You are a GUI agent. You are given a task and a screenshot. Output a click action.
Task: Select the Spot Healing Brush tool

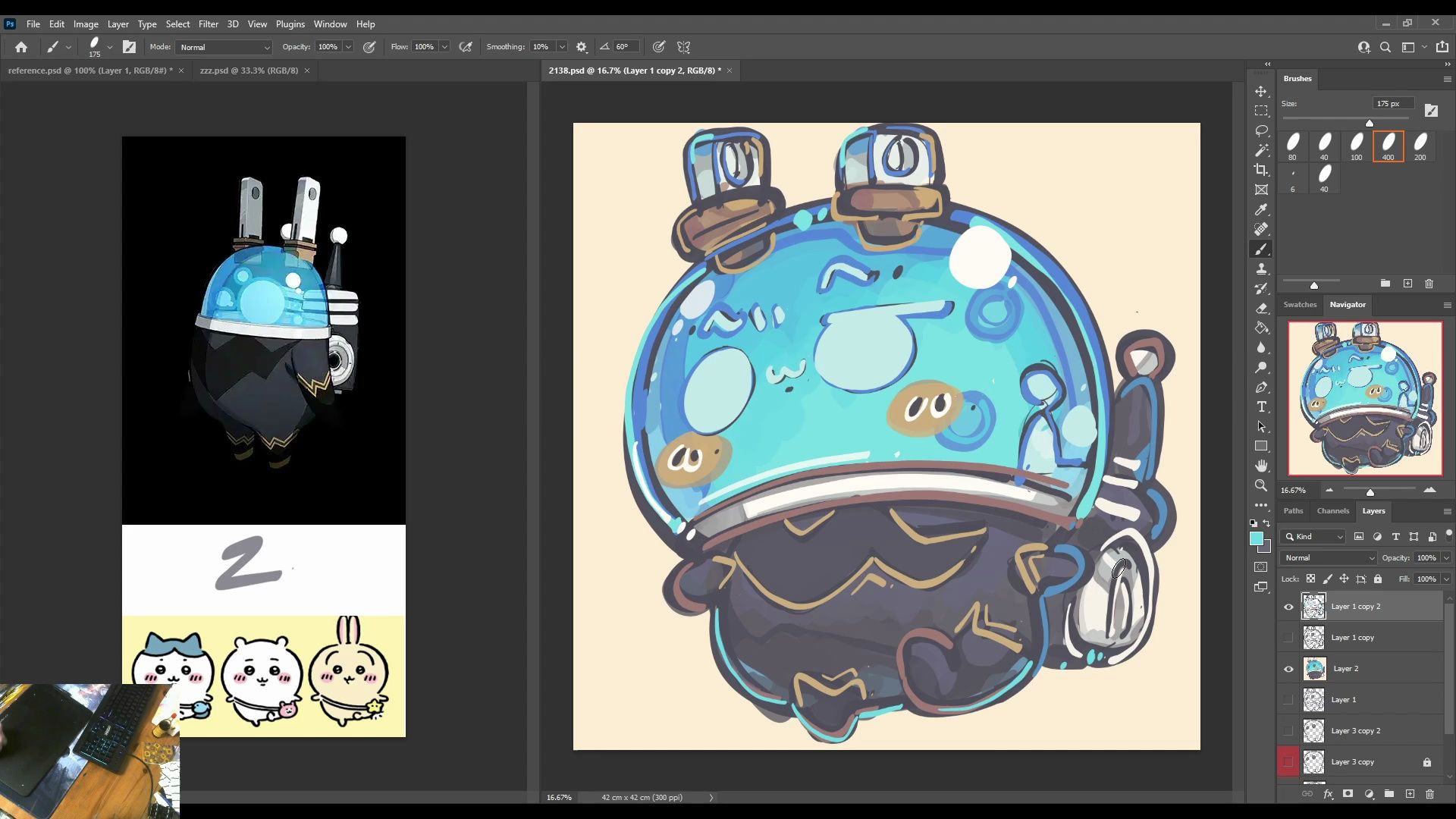point(1261,229)
